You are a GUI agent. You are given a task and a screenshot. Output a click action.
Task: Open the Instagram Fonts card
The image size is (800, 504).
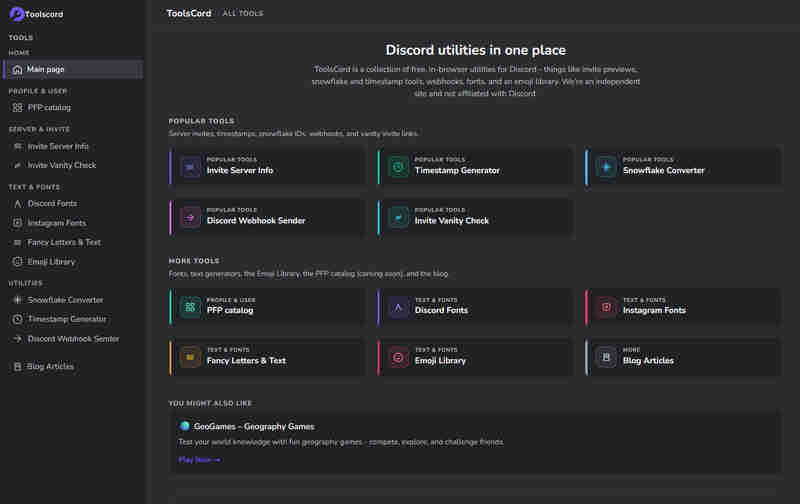coord(684,307)
